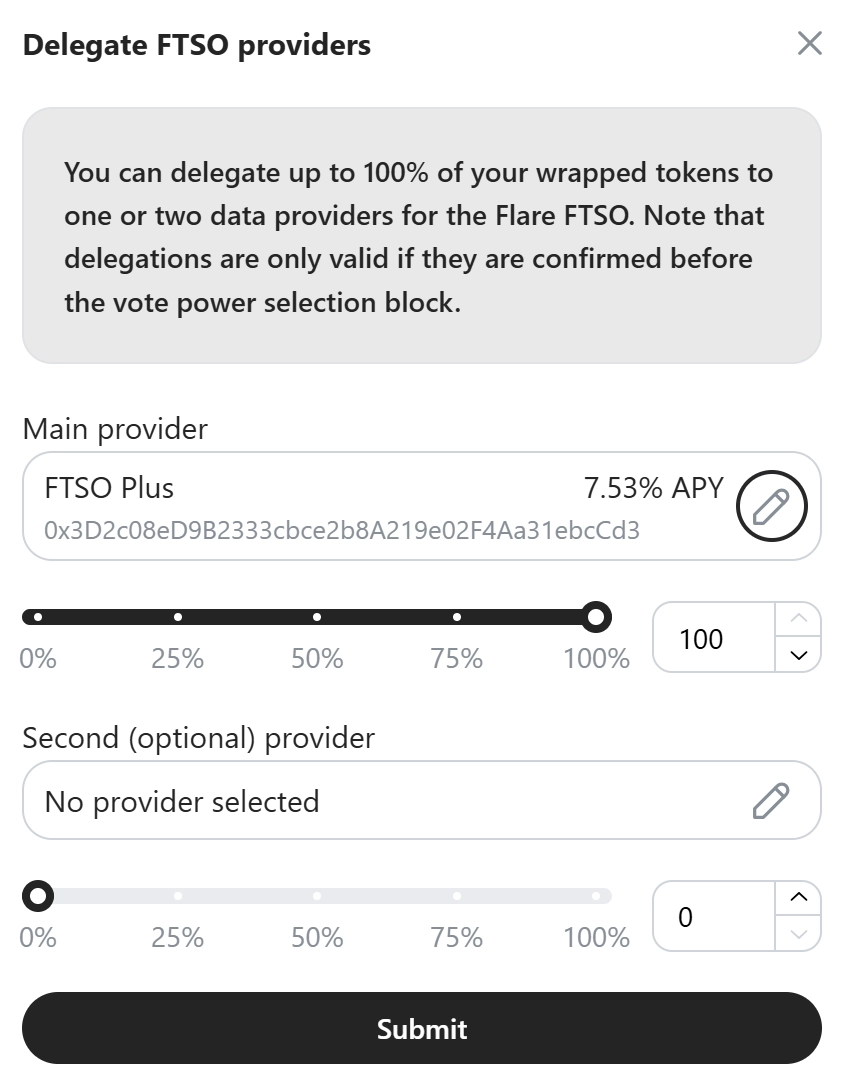Set the second provider slider to 100%
Screen dimensions: 841x1082
(596, 896)
